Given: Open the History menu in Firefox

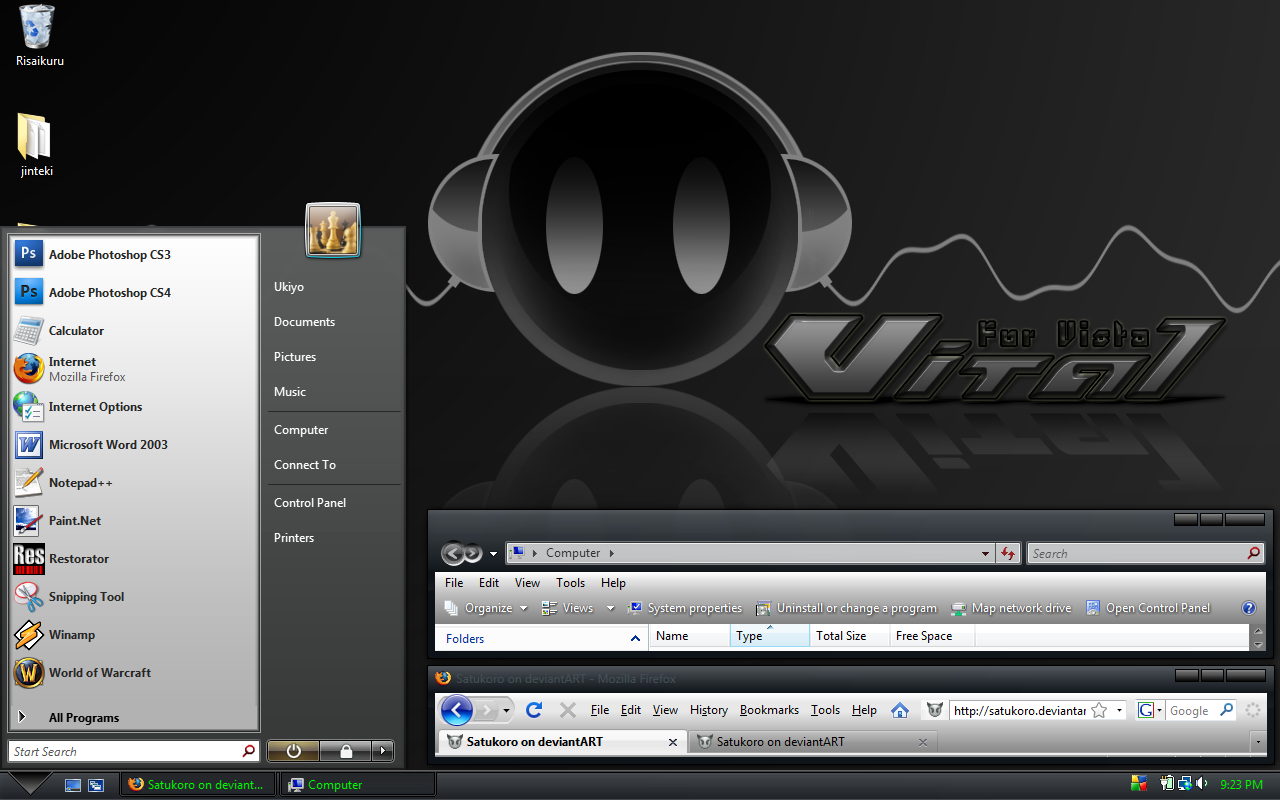Looking at the screenshot, I should tap(708, 710).
